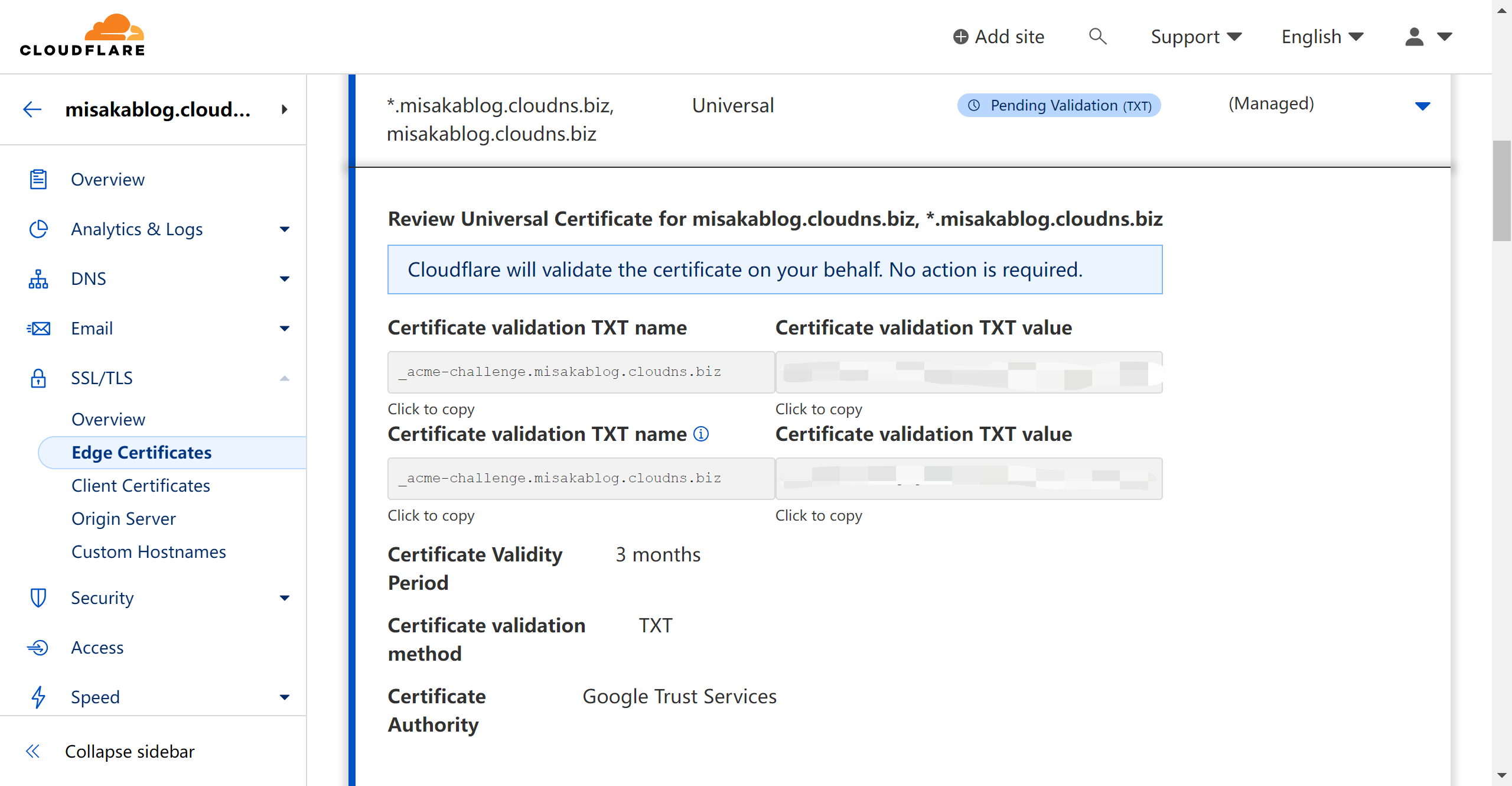Click the Cloudflare logo

pos(82,35)
